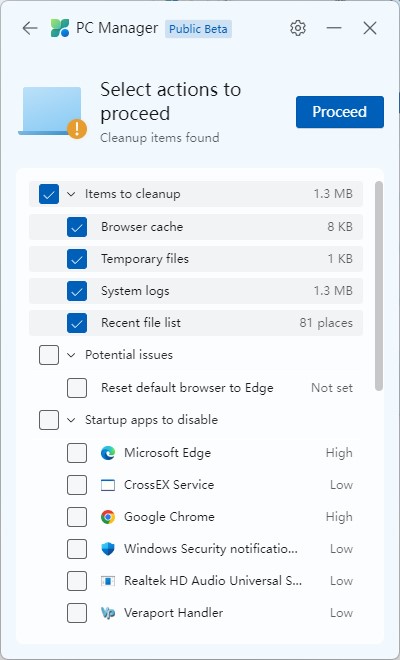Click the CrossEX Service window icon
Image resolution: width=400 pixels, height=660 pixels.
coord(108,485)
